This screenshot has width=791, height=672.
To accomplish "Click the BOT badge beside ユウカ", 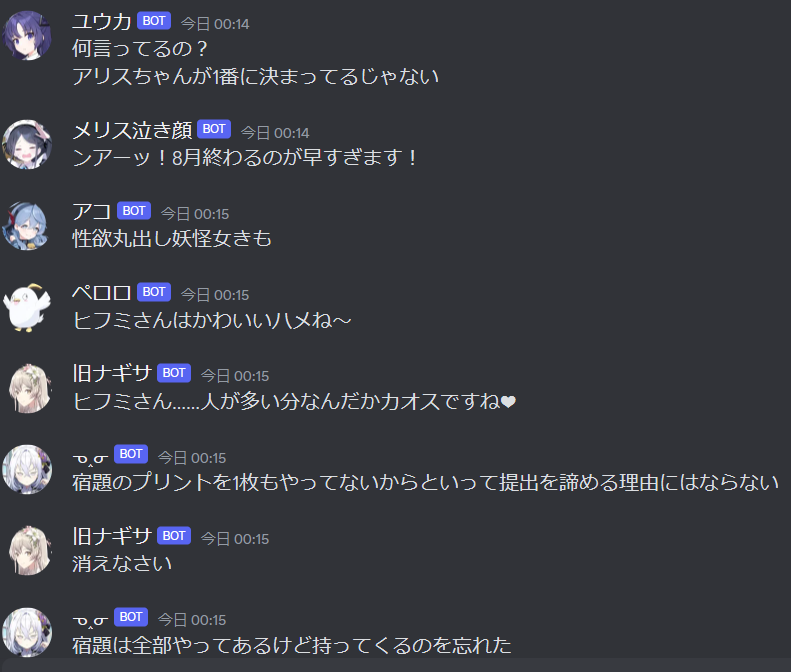I will pyautogui.click(x=154, y=21).
